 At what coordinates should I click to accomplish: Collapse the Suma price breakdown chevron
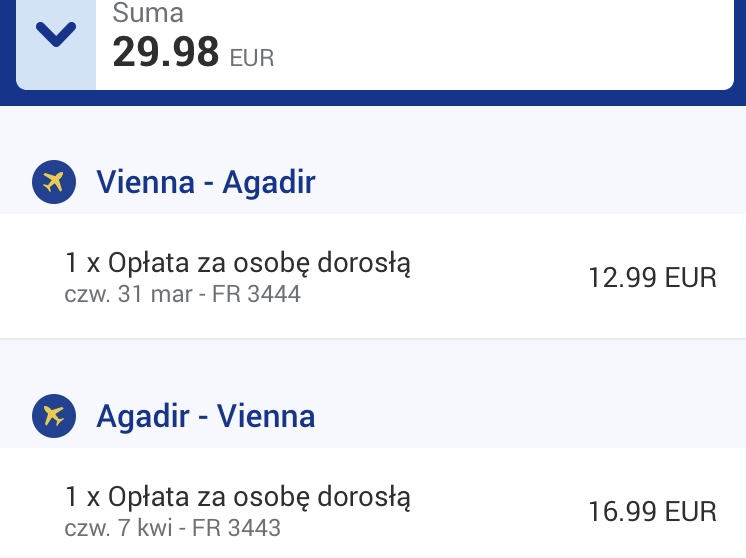[56, 34]
